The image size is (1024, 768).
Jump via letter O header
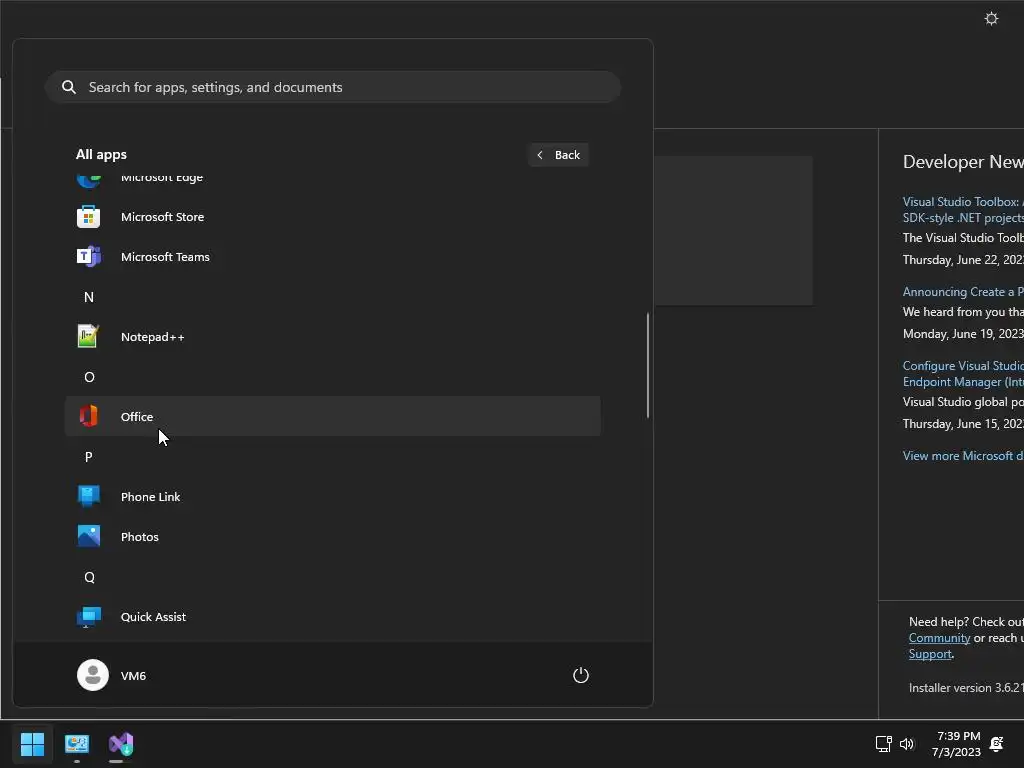(89, 377)
